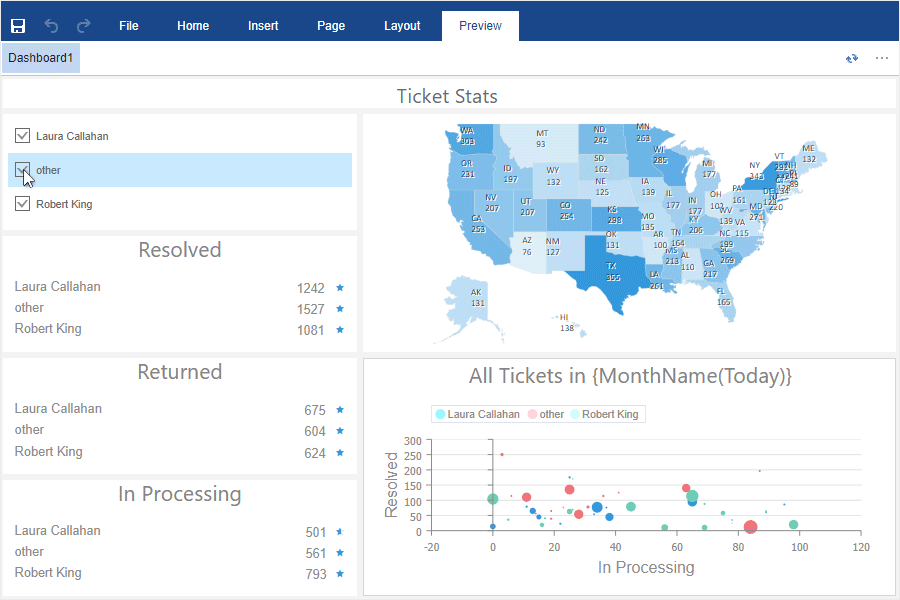Open the Layout ribbon tab
Viewport: 900px width, 600px height.
click(x=402, y=26)
